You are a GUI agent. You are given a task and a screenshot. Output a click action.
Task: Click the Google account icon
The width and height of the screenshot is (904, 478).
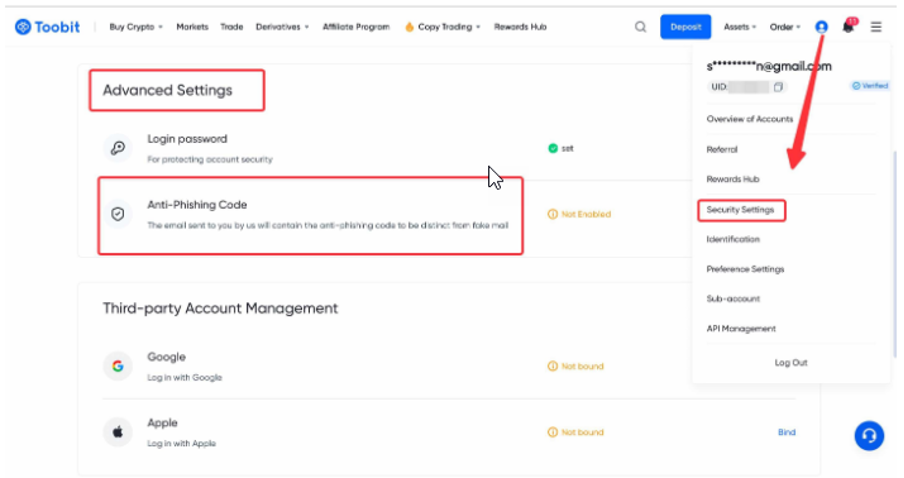point(118,366)
